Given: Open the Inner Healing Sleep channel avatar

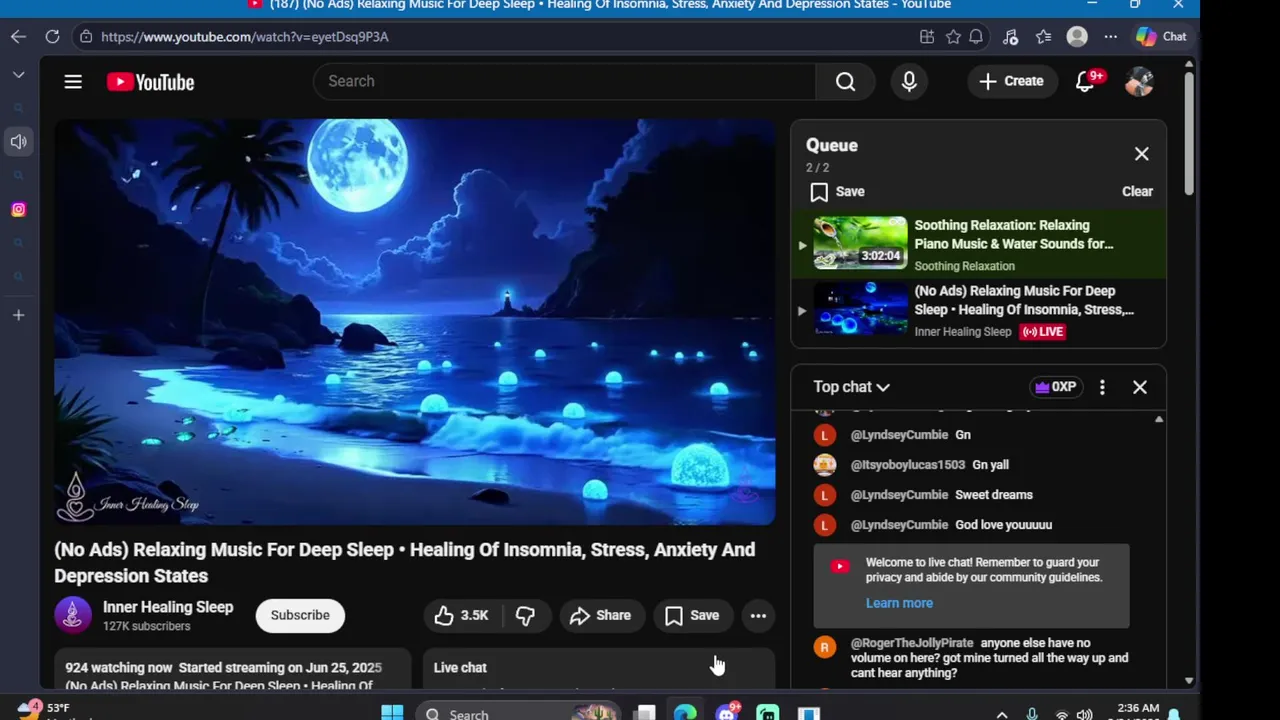Looking at the screenshot, I should (x=72, y=615).
